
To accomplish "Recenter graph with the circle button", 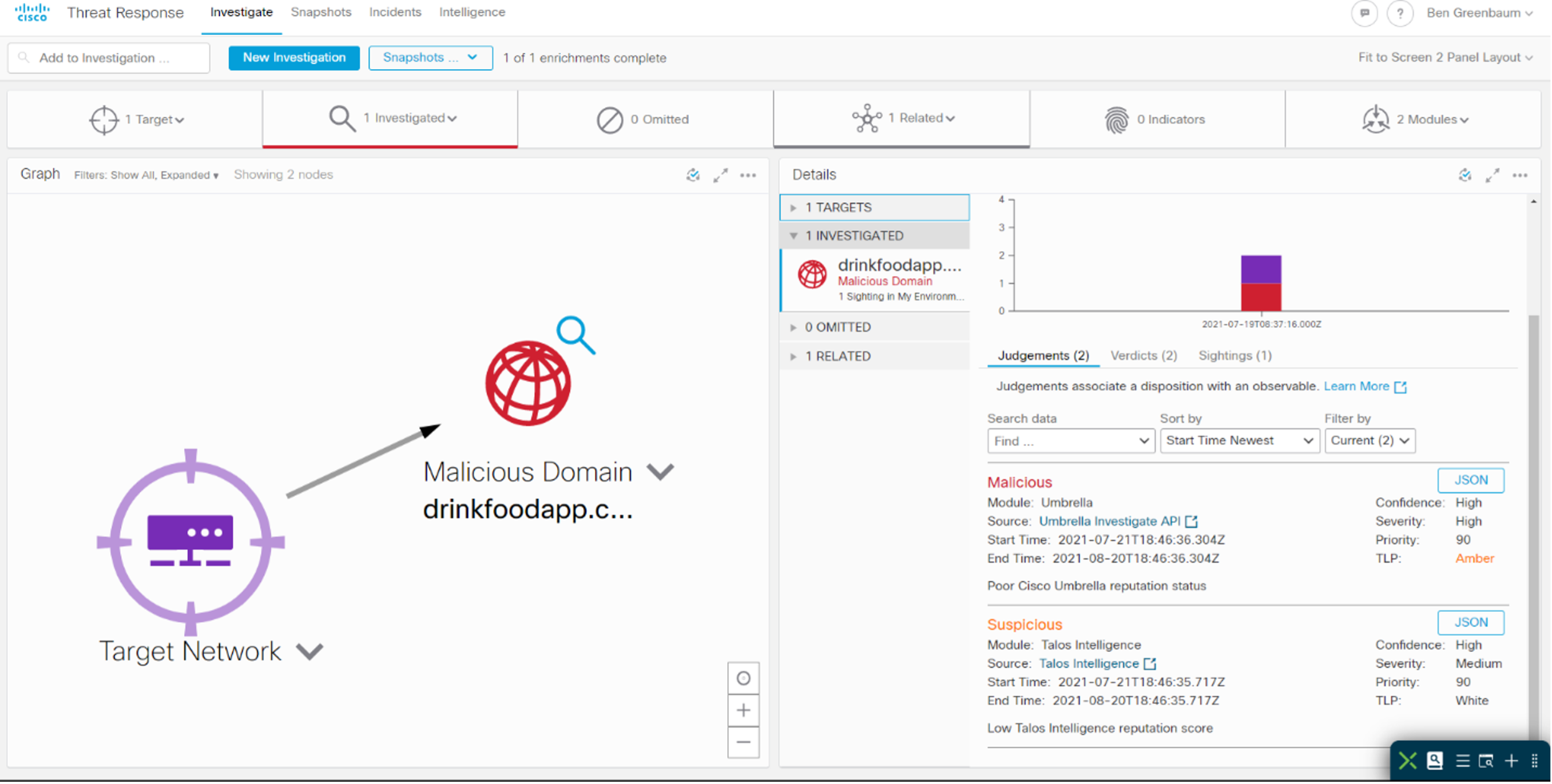I will 743,678.
